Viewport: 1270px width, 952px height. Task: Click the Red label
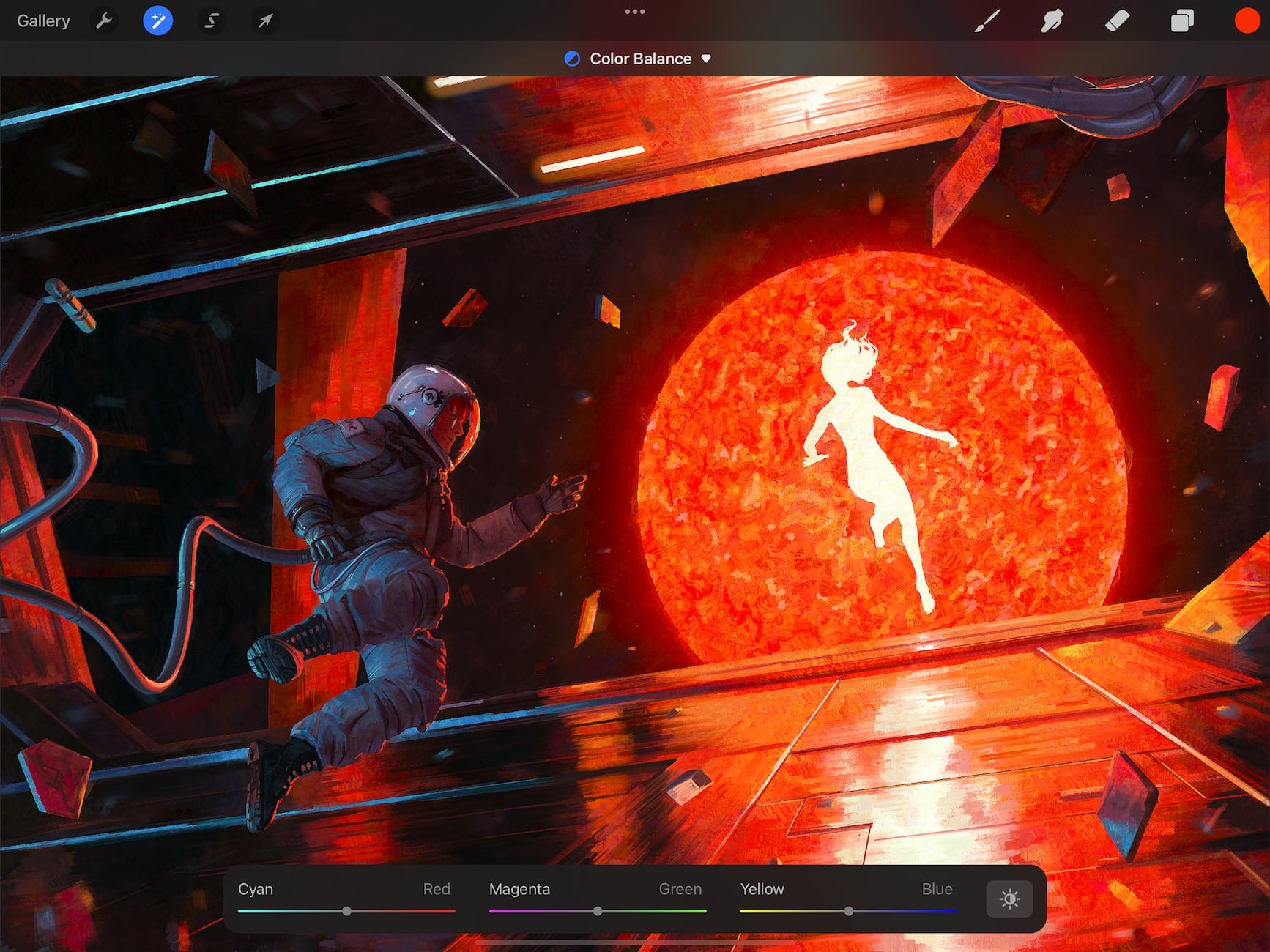tap(437, 889)
